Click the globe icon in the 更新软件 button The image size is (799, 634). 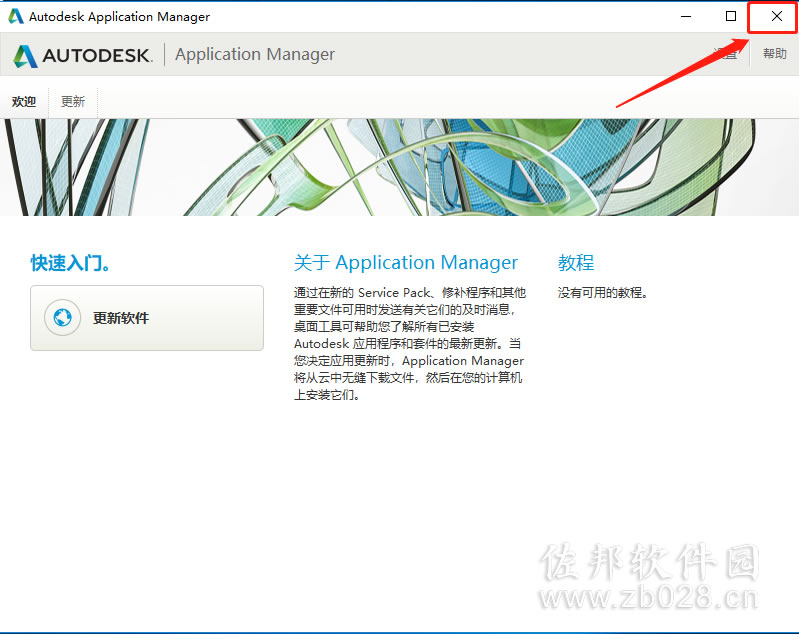(x=62, y=318)
